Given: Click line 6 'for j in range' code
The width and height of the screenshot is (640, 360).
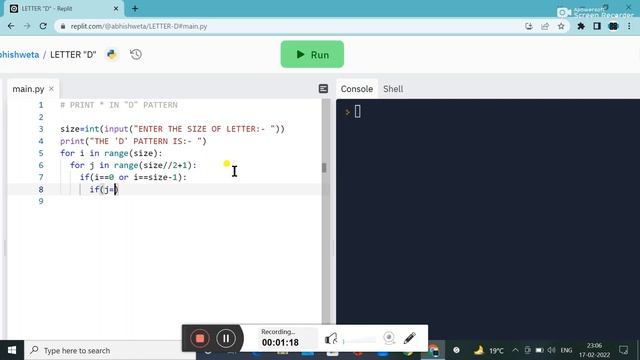Looking at the screenshot, I should [133, 165].
